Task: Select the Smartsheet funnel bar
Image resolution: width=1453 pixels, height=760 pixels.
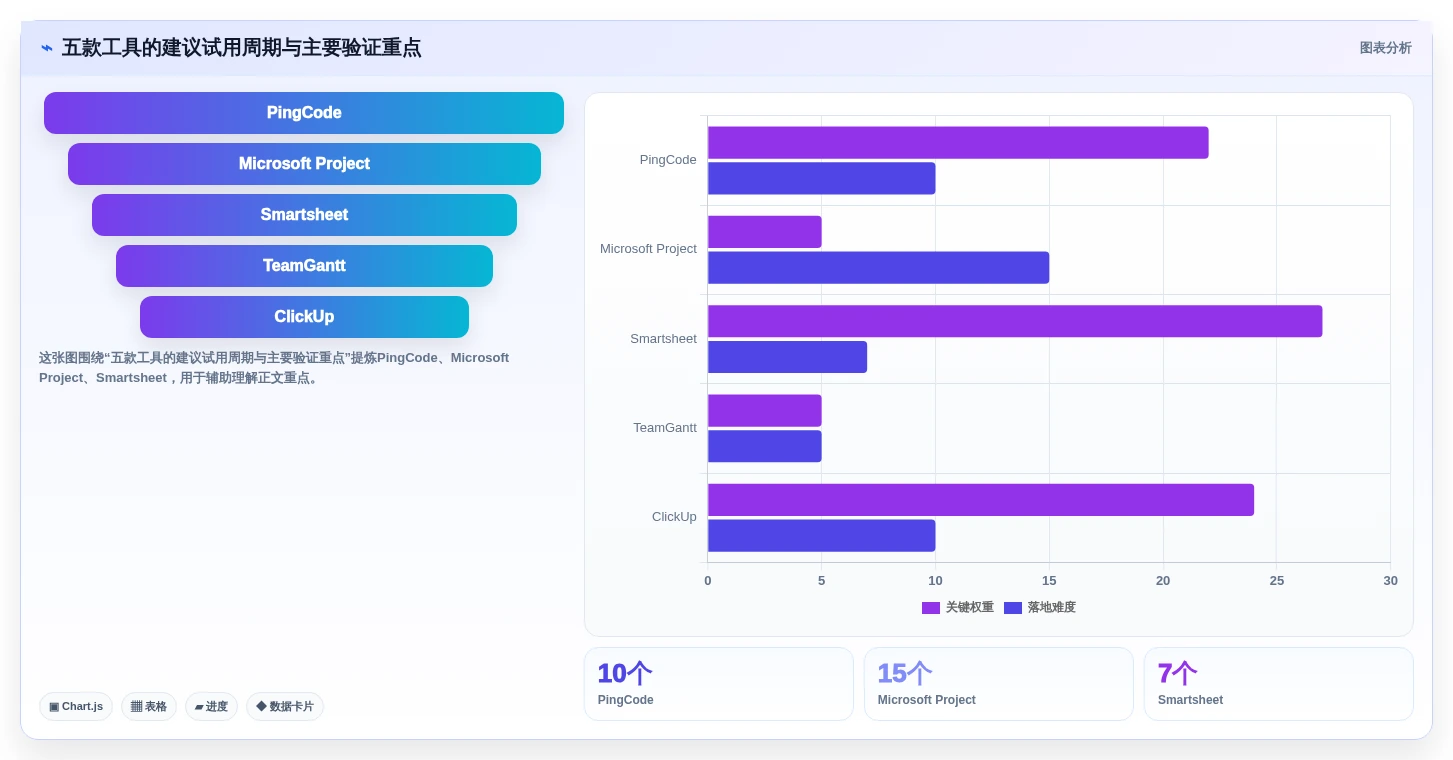Action: [x=304, y=215]
